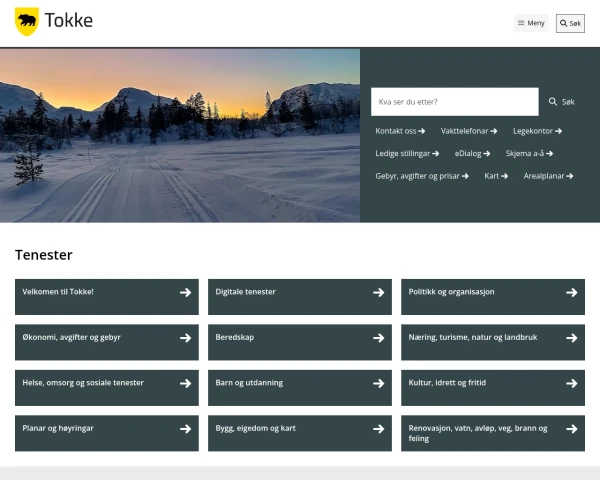Image resolution: width=600 pixels, height=480 pixels.
Task: Select Helse, omsorg og sosiale tenester
Action: 106,384
